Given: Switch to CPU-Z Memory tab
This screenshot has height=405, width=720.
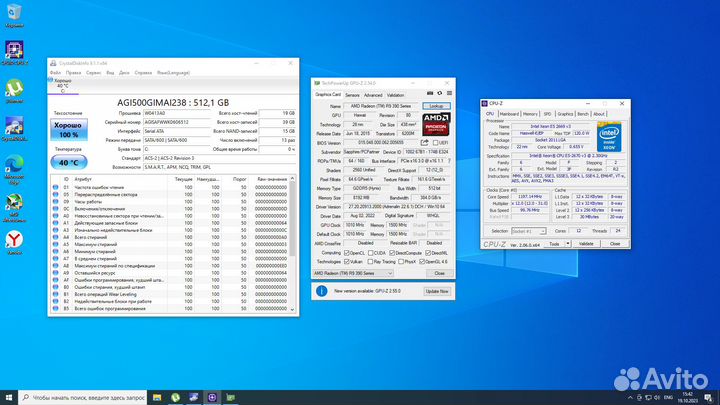Looking at the screenshot, I should [x=530, y=114].
